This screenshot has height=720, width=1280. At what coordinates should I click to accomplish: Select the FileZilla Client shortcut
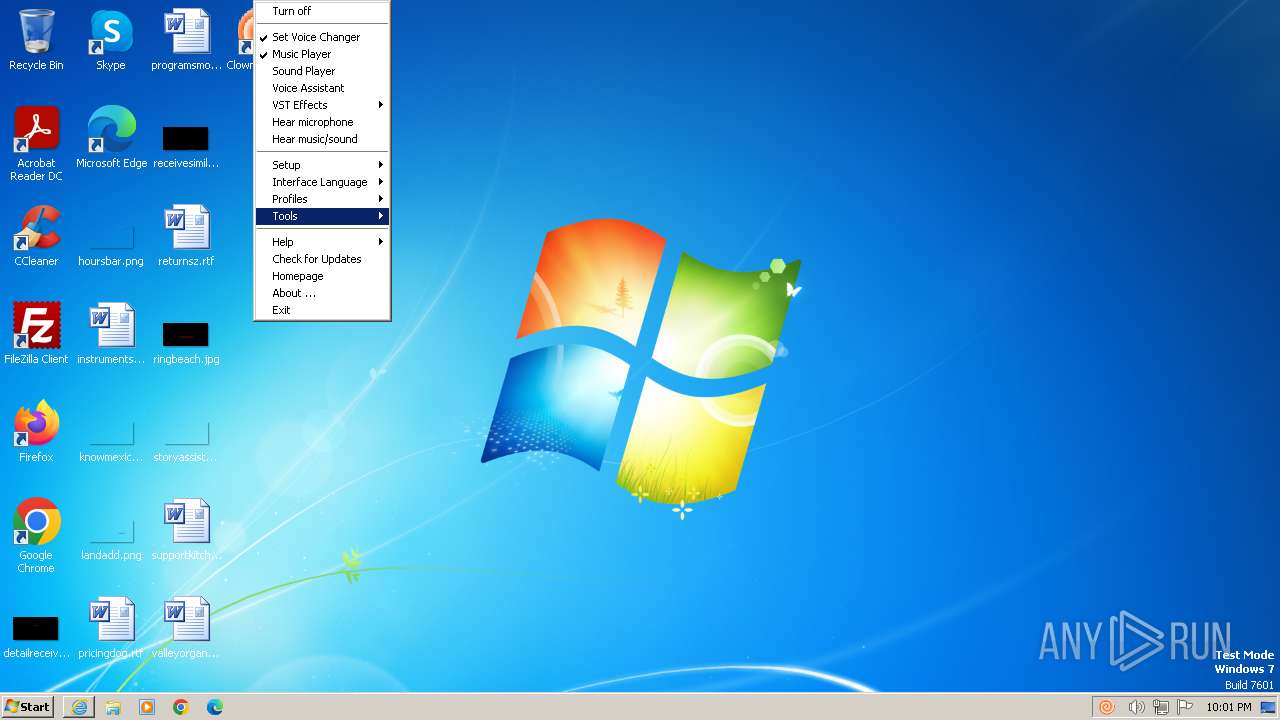tap(36, 334)
